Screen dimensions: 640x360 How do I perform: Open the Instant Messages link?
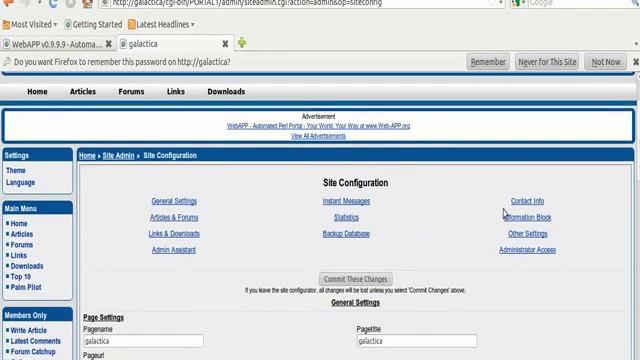point(346,201)
